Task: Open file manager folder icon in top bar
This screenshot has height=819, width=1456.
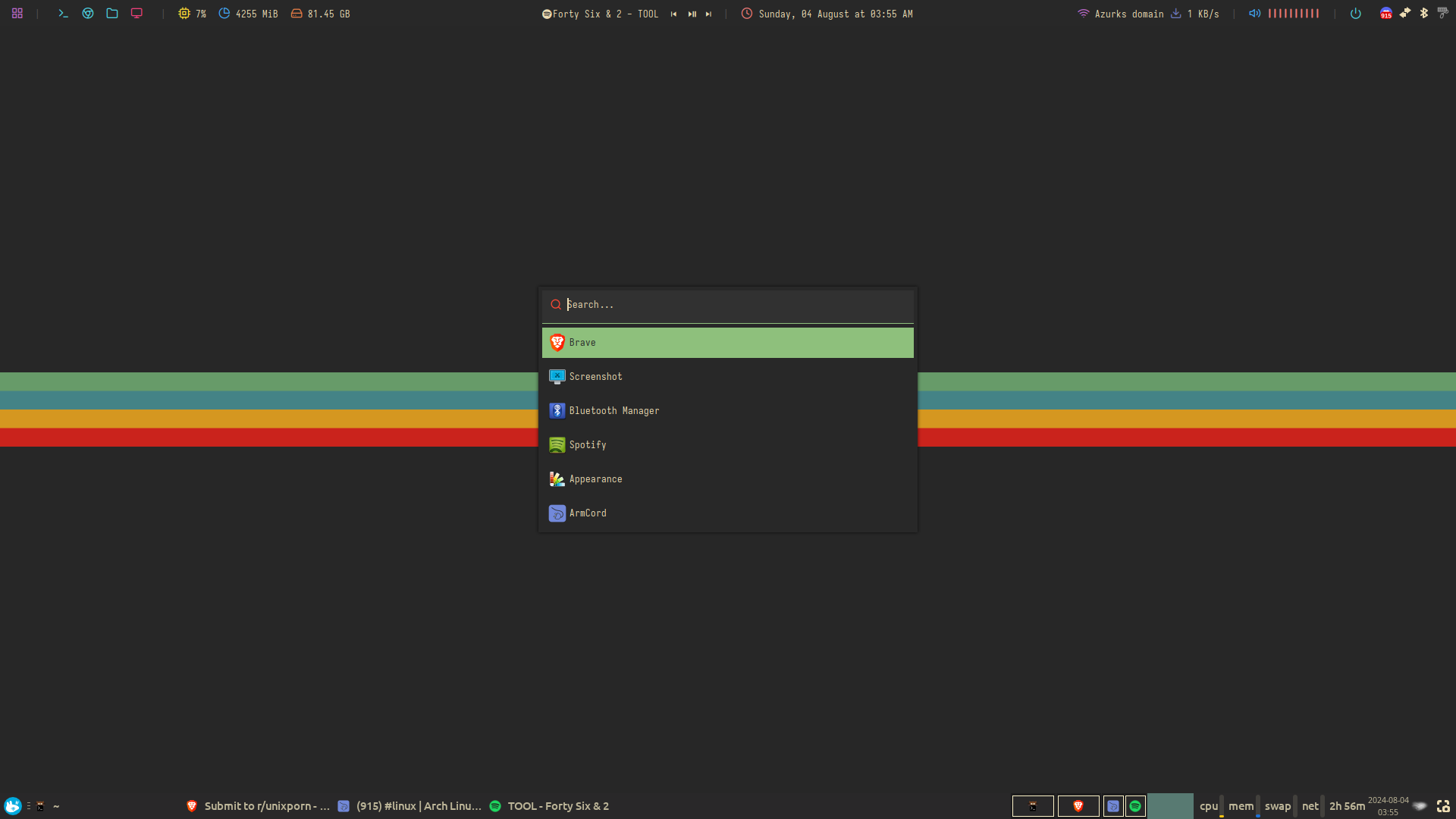Action: pos(112,14)
